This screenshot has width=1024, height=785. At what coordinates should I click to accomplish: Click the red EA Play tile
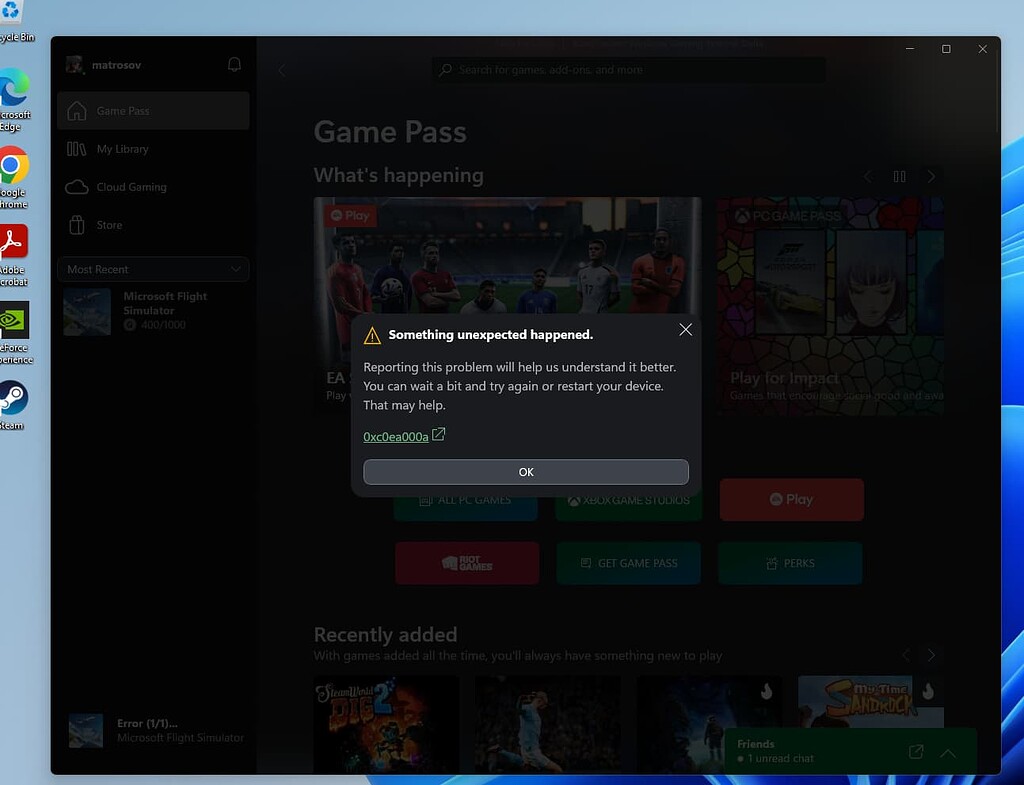tap(792, 500)
